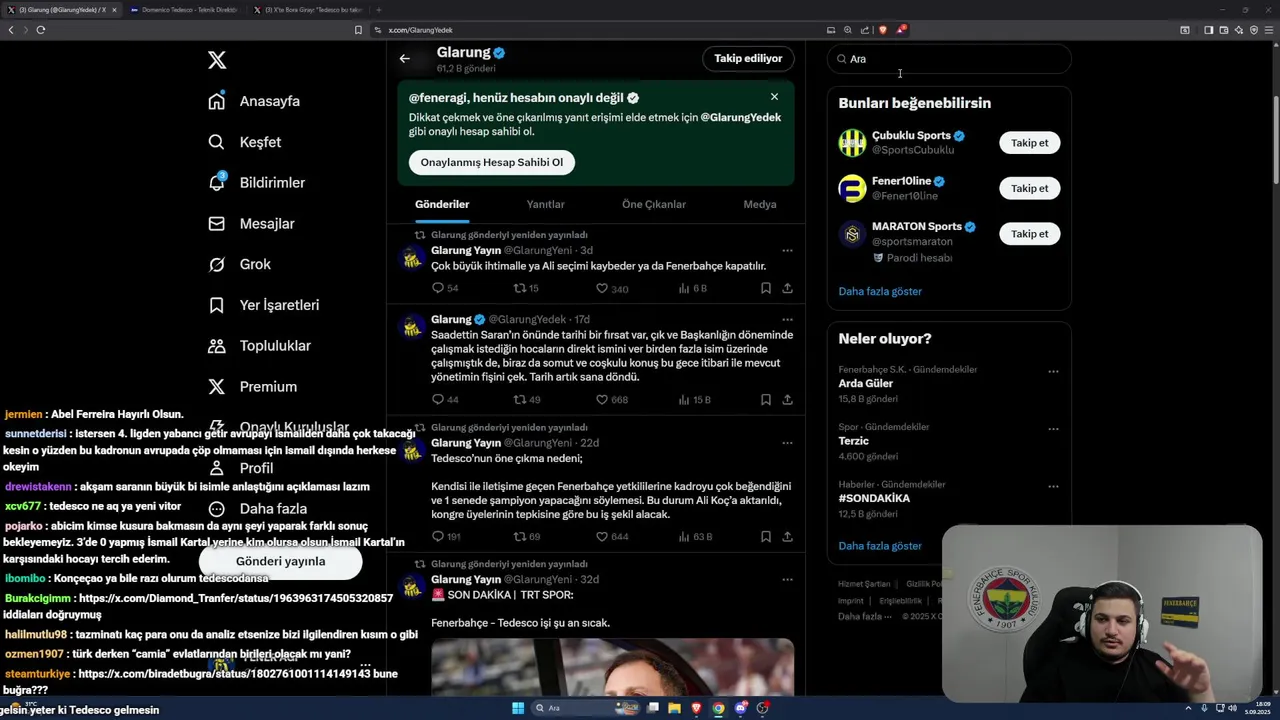Switch to the Yanıtlar tab
1280x720 pixels.
point(546,204)
